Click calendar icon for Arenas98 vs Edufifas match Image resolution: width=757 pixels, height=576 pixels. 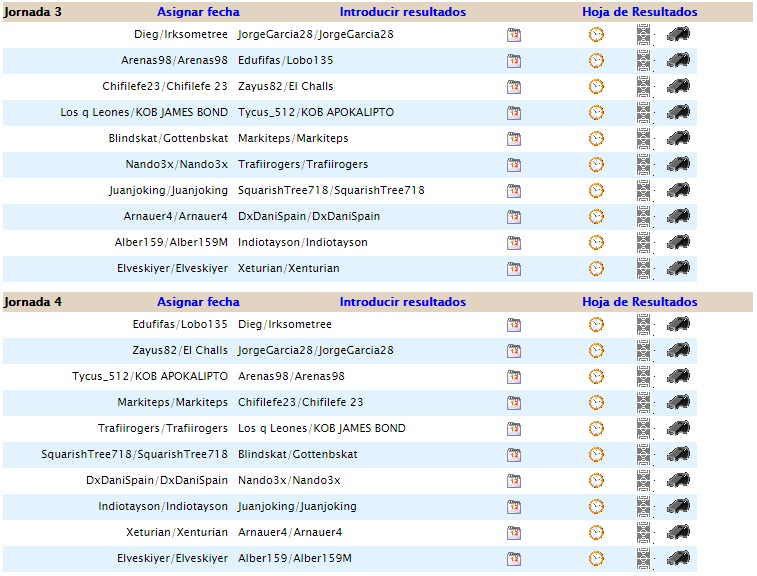[514, 61]
